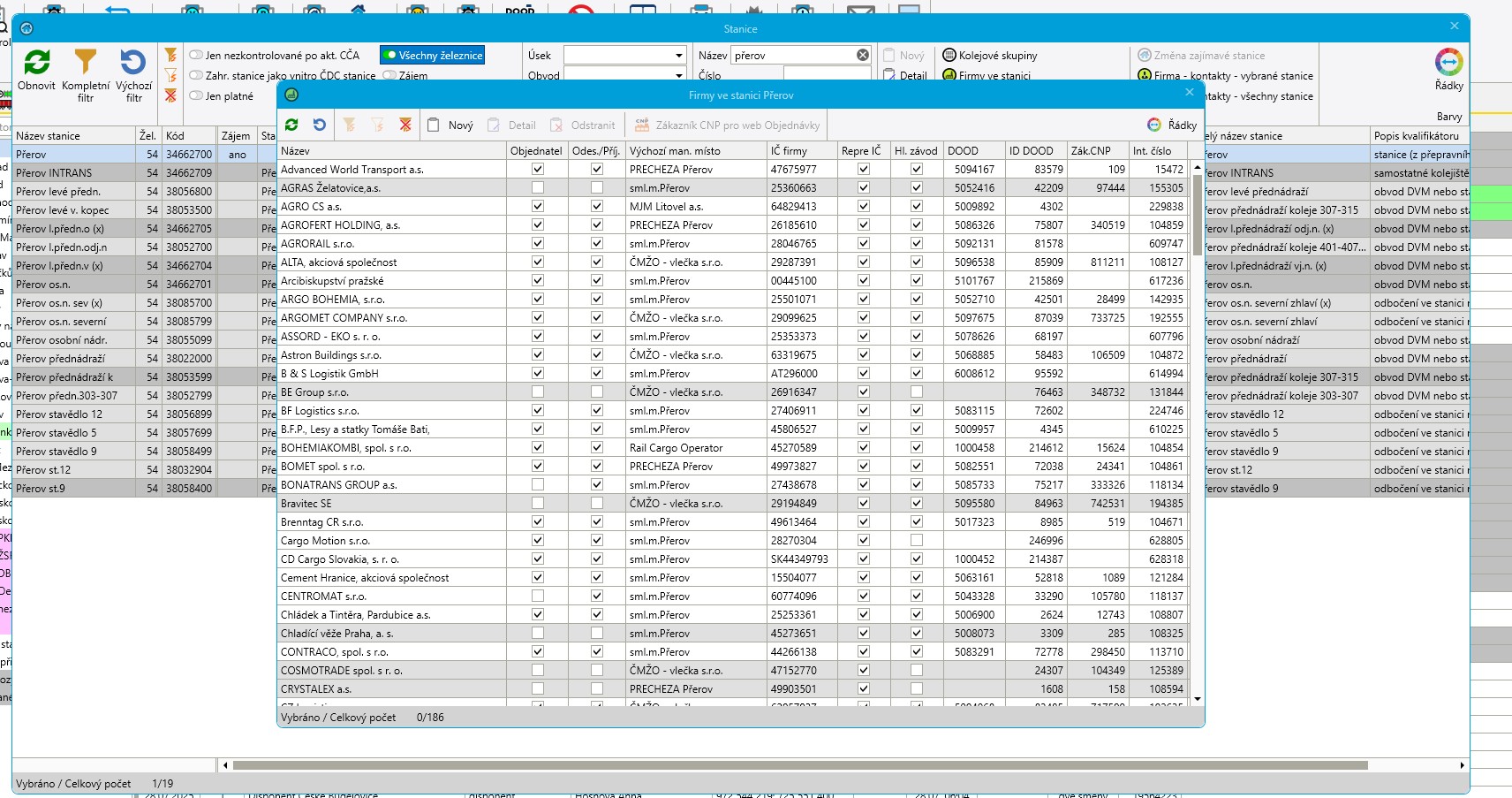Clear the Název search field text
Image resolution: width=1512 pixels, height=798 pixels.
(x=863, y=55)
